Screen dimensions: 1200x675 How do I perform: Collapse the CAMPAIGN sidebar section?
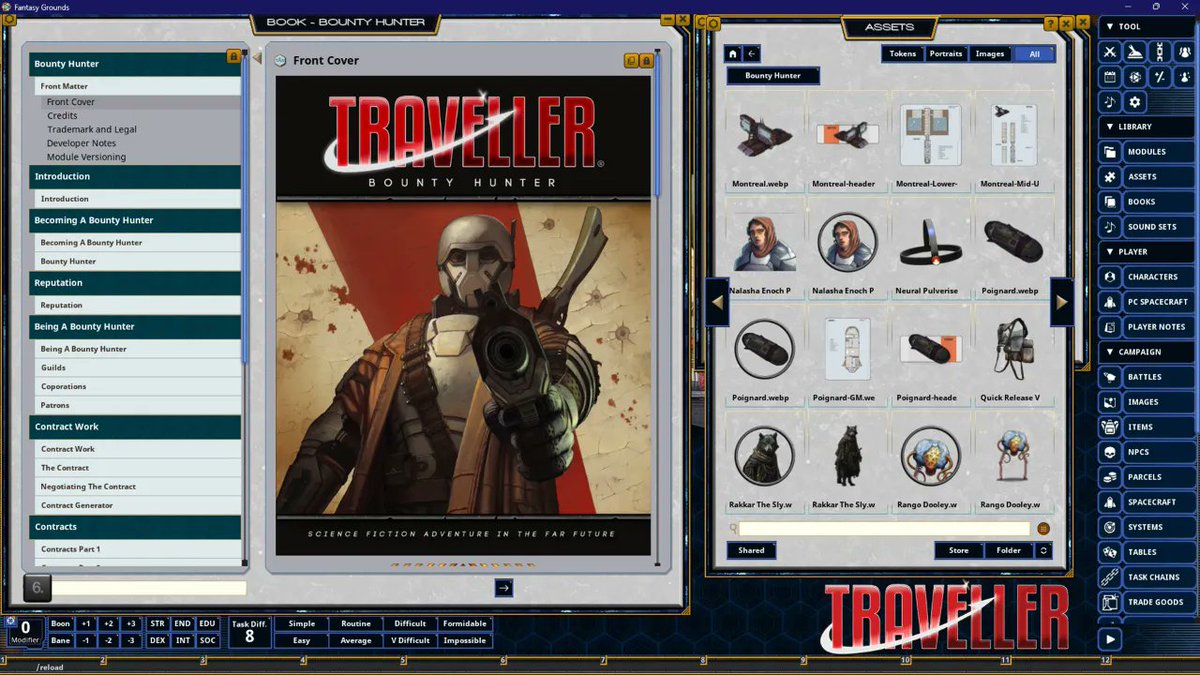pyautogui.click(x=1148, y=352)
